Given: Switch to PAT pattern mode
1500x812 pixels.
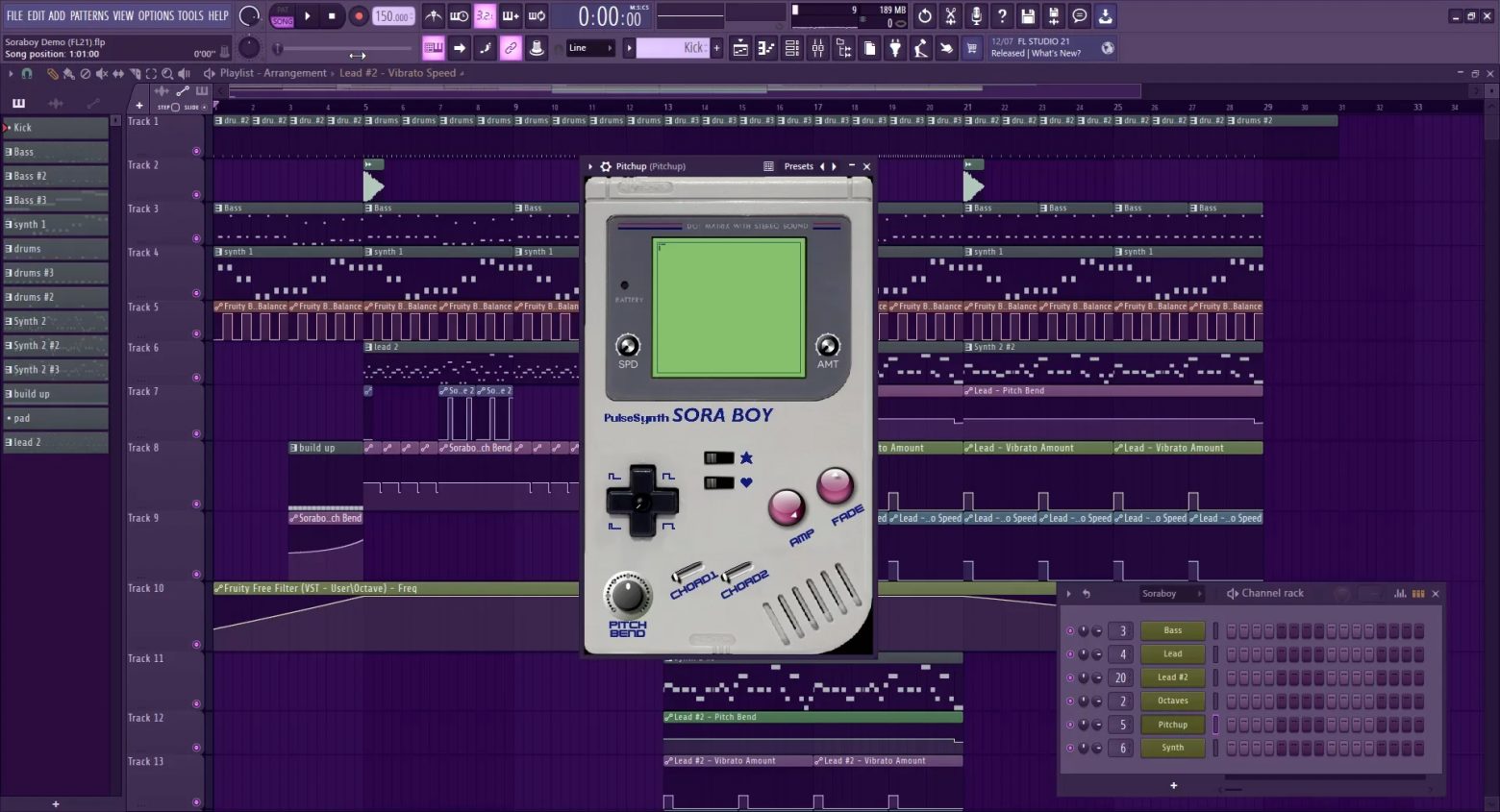Looking at the screenshot, I should [283, 11].
